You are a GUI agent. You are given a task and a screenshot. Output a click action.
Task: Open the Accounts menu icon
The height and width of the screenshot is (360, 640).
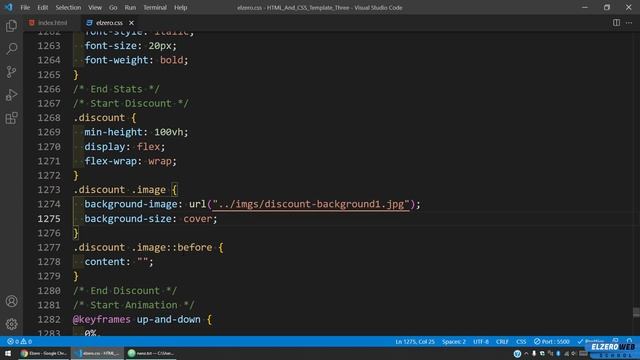11,301
